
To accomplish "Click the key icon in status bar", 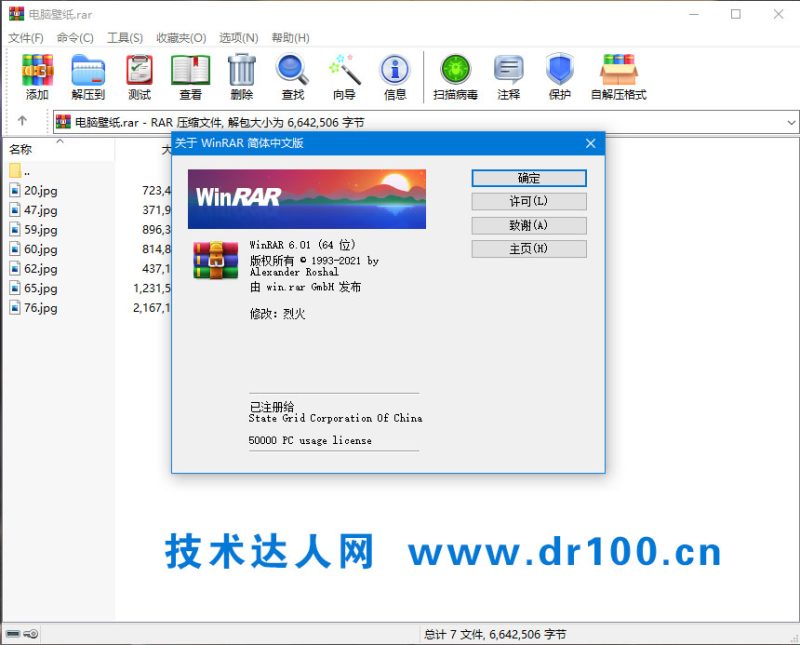I will tap(31, 634).
